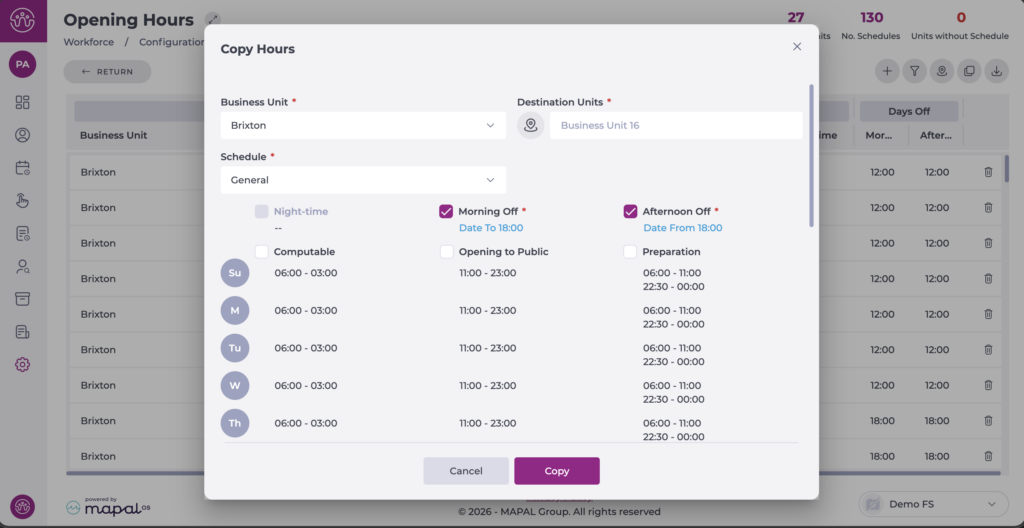Image resolution: width=1024 pixels, height=528 pixels.
Task: Click the dashboard grid icon in sidebar
Action: point(22,102)
